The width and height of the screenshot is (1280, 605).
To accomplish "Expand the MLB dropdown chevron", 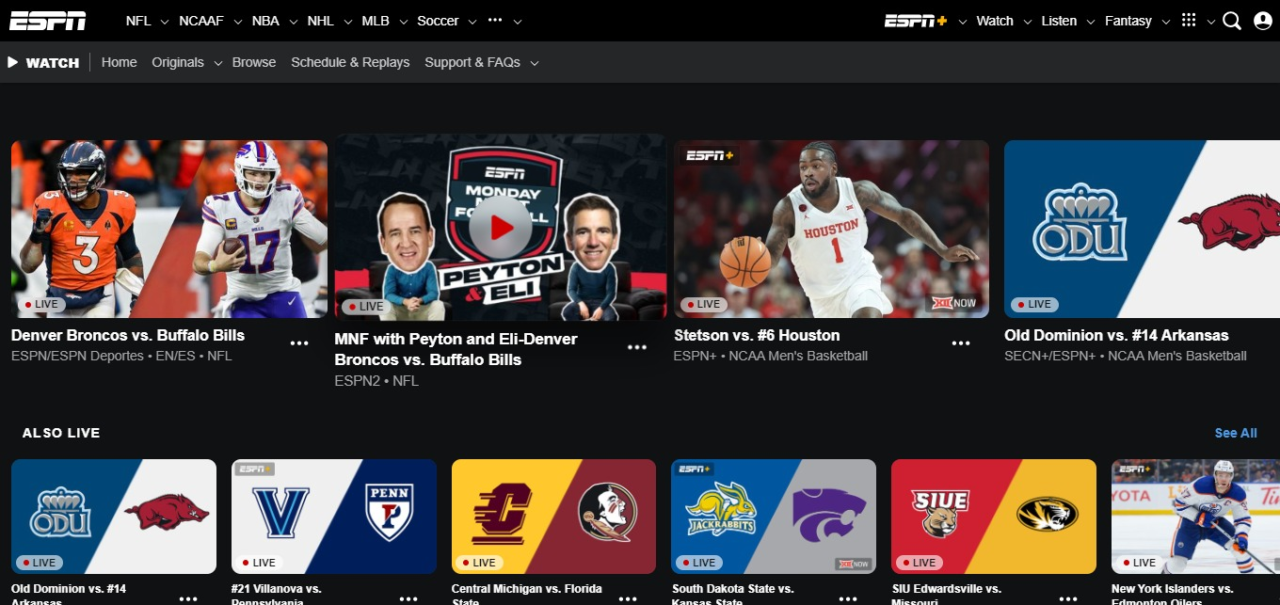I will 402,21.
